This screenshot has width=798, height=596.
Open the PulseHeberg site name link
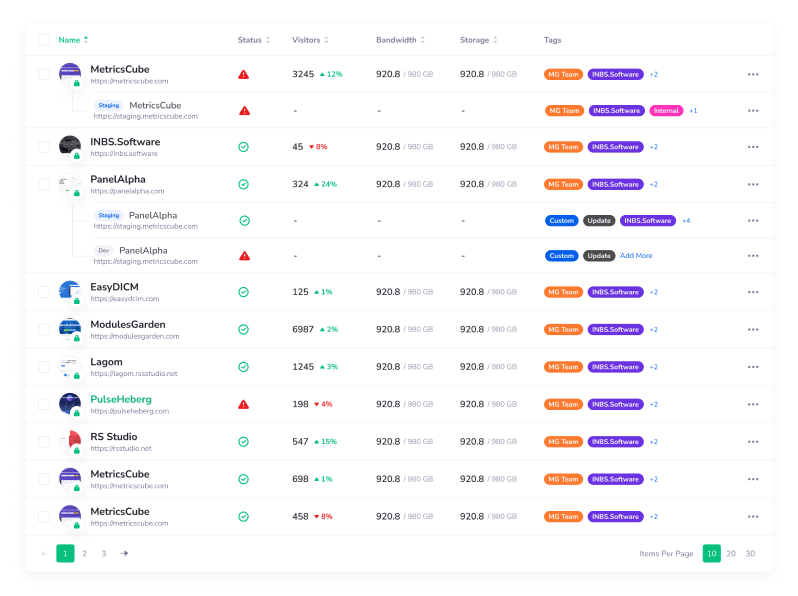point(121,399)
